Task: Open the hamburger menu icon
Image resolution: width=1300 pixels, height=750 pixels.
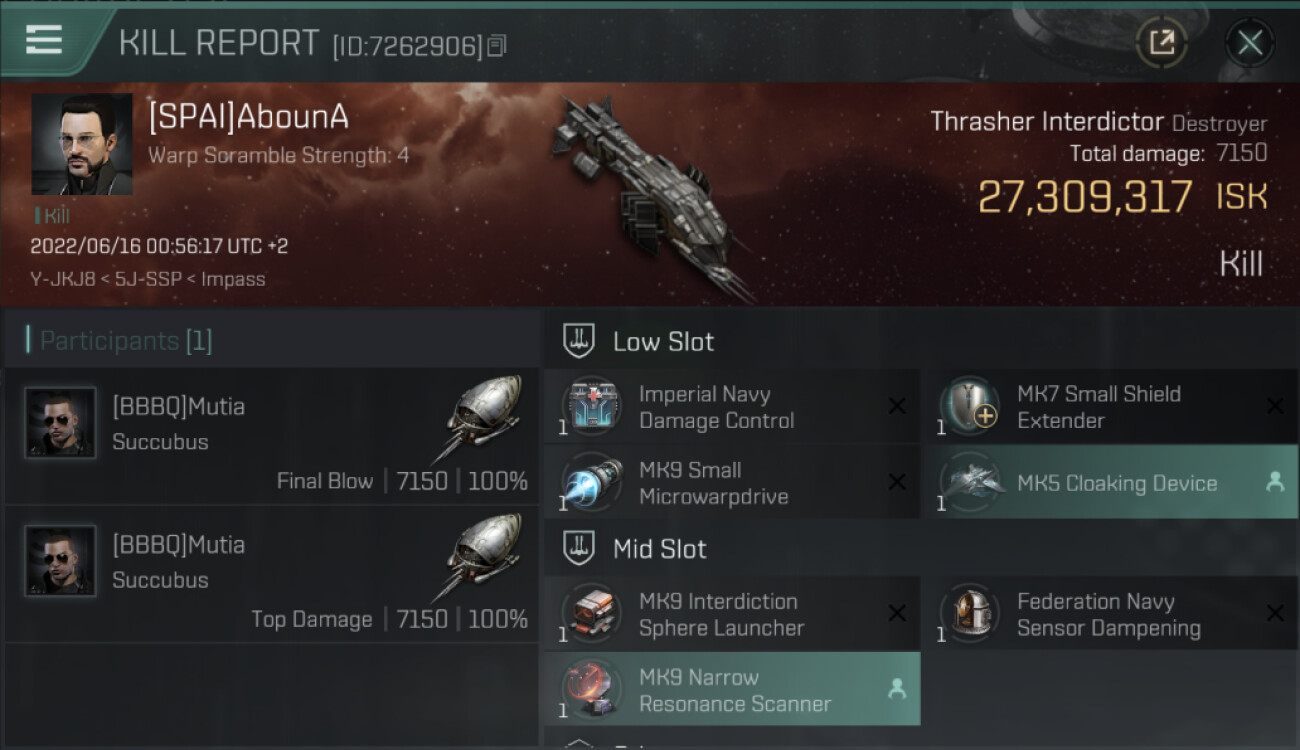Action: click(x=43, y=41)
